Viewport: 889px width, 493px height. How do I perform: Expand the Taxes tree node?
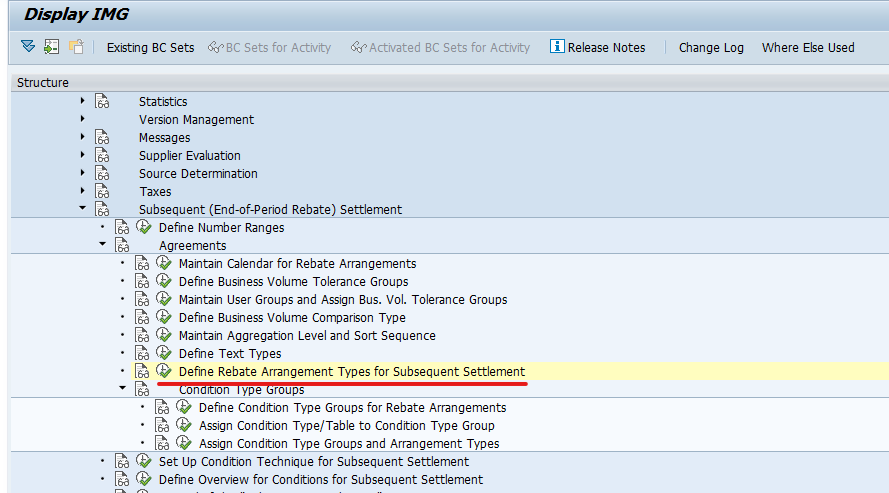(82, 191)
